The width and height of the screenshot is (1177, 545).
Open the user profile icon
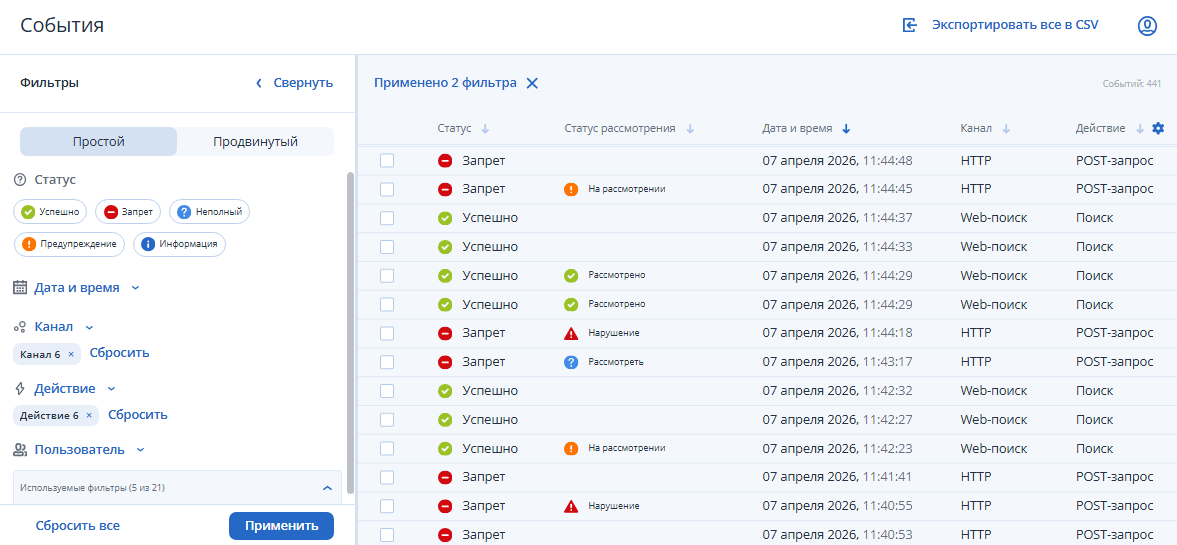1147,26
